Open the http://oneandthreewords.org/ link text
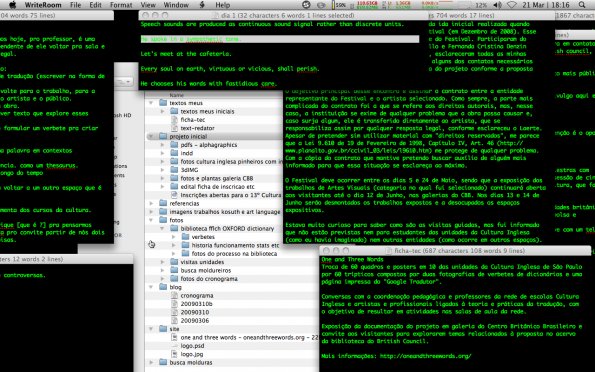The width and height of the screenshot is (595, 372). click(x=425, y=356)
